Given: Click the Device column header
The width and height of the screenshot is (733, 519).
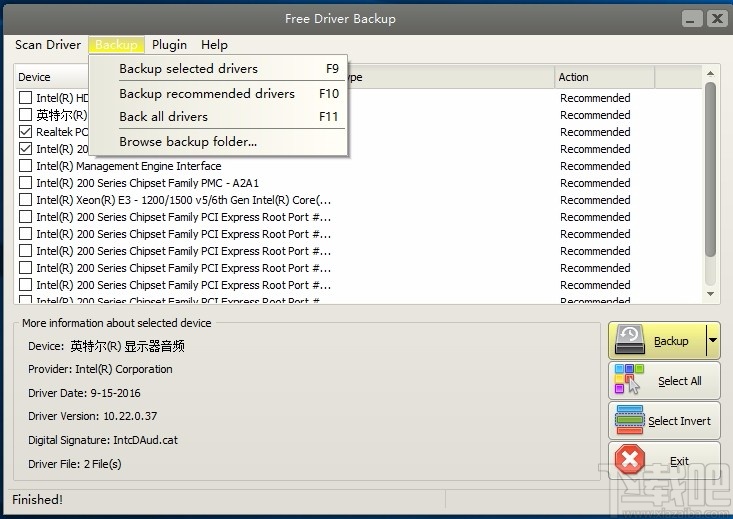Looking at the screenshot, I should pyautogui.click(x=52, y=77).
